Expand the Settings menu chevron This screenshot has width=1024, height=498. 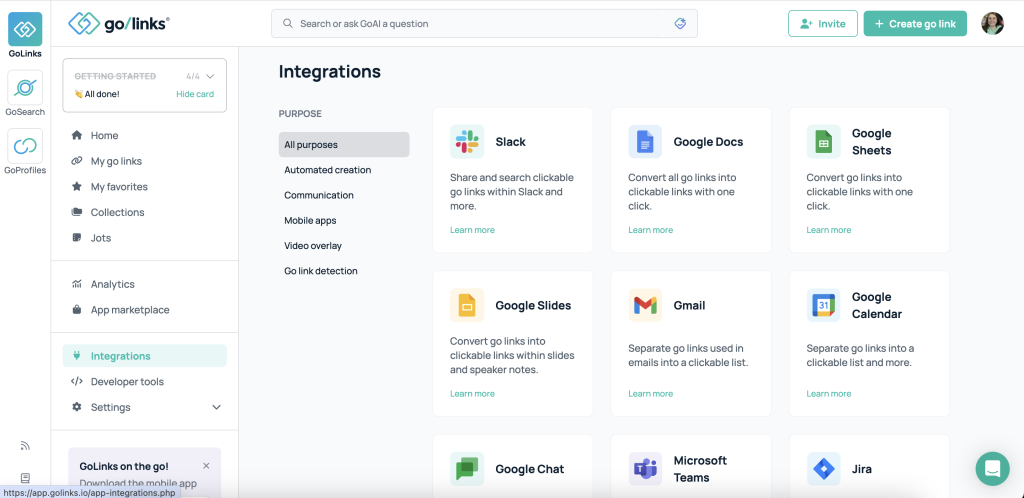[x=217, y=407]
